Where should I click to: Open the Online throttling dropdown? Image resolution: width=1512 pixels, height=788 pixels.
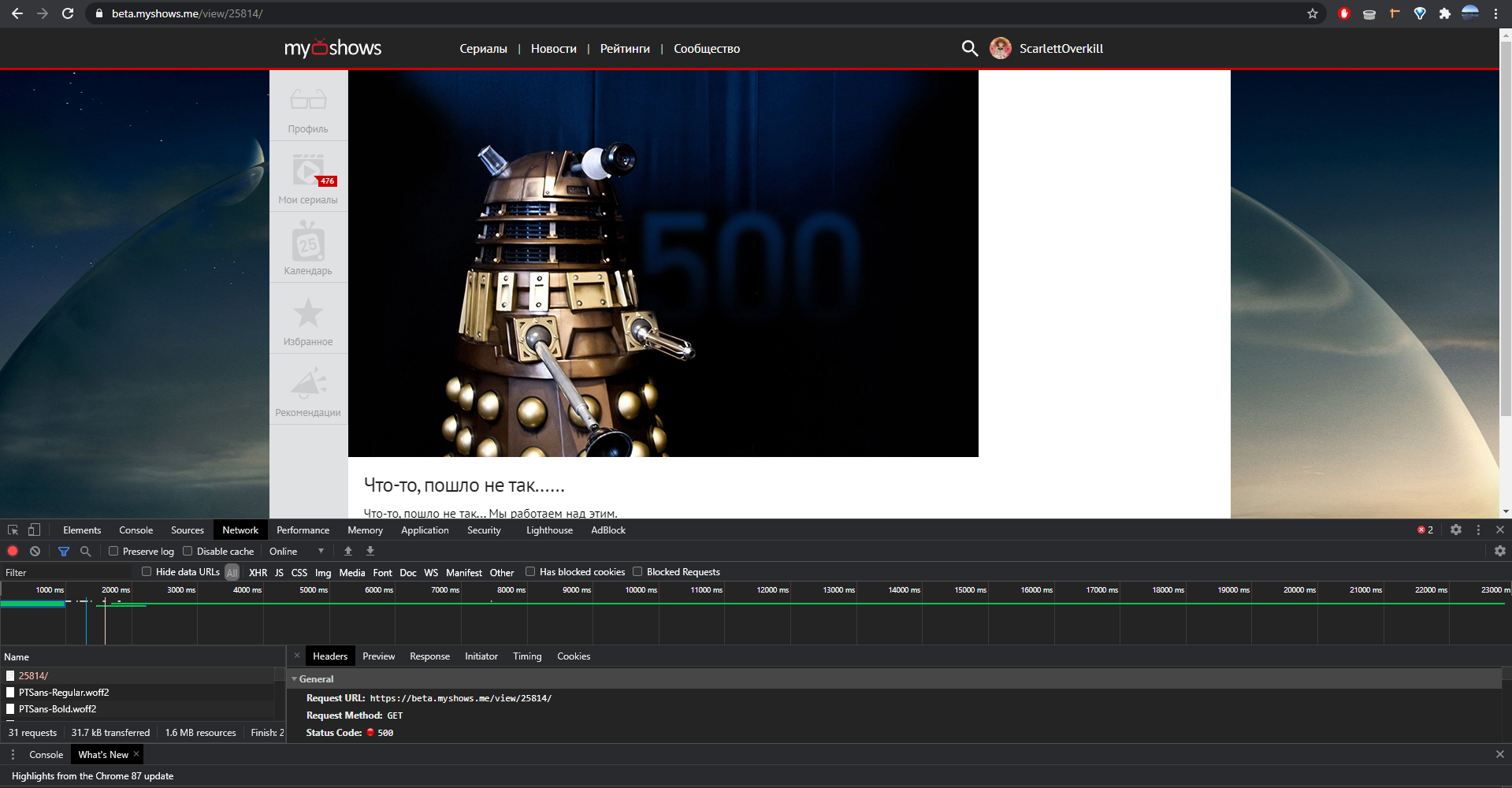coord(297,551)
